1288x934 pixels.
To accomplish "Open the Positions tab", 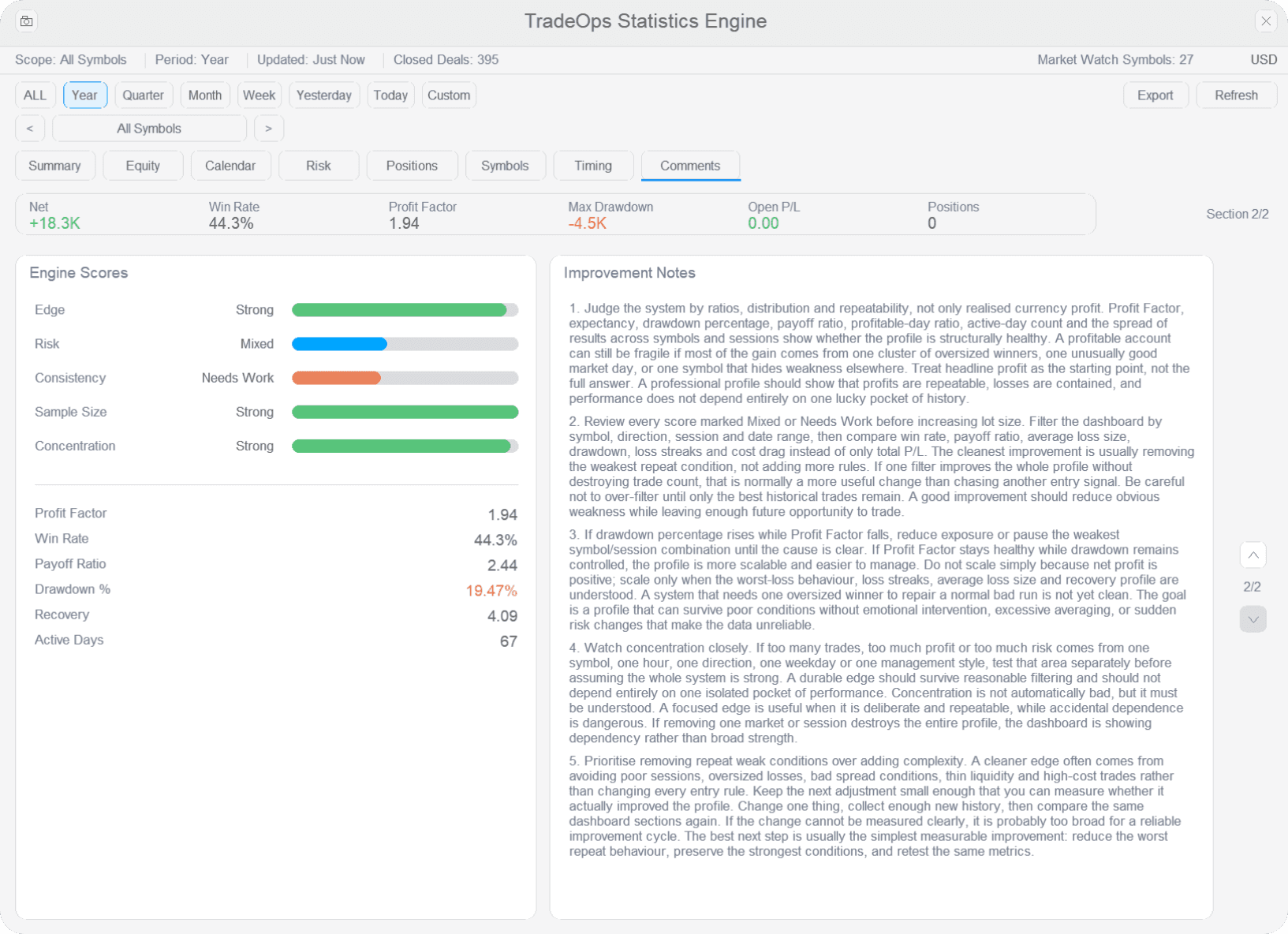I will tap(412, 166).
